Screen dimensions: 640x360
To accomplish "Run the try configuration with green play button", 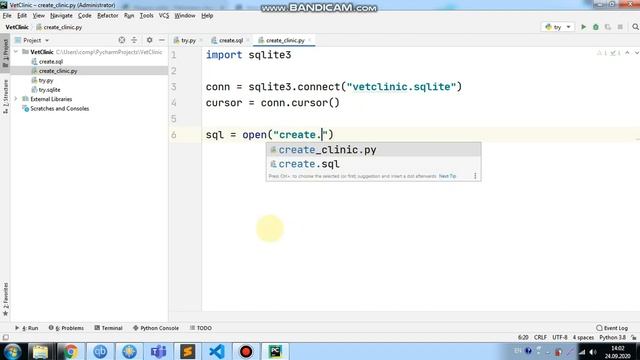I will click(x=583, y=27).
